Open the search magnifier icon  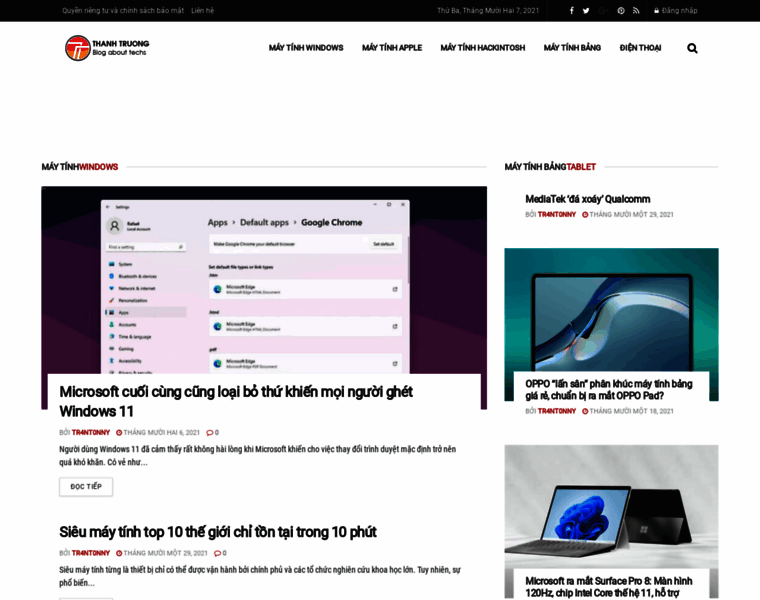pos(692,48)
